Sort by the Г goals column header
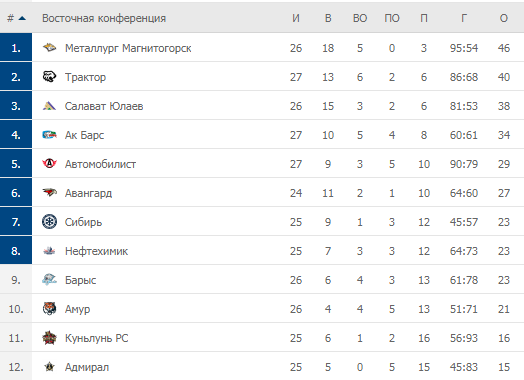Image resolution: width=524 pixels, height=380 pixels. (464, 18)
